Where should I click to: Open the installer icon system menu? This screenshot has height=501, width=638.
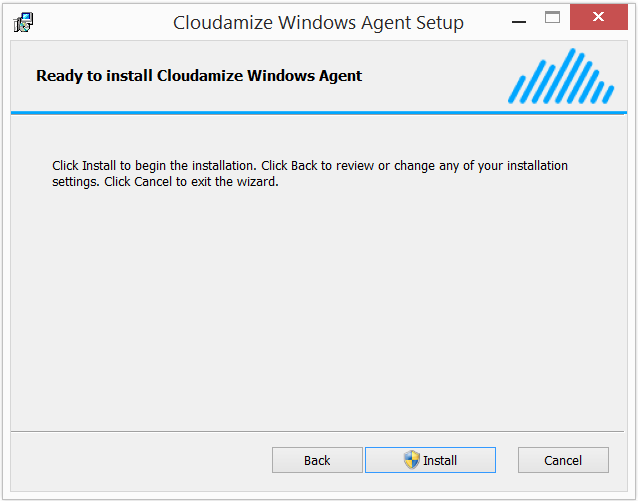coord(23,21)
